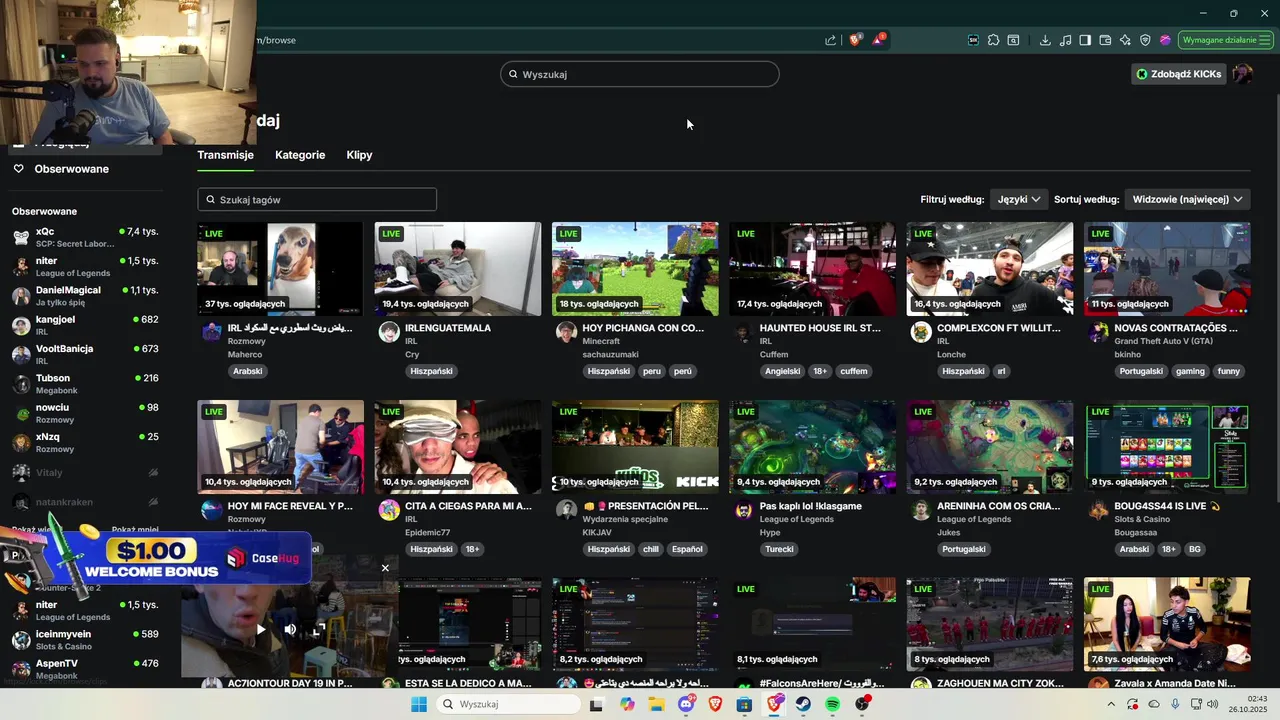This screenshot has width=1280, height=720.
Task: Open DanielMagical channel in sidebar
Action: pos(85,296)
